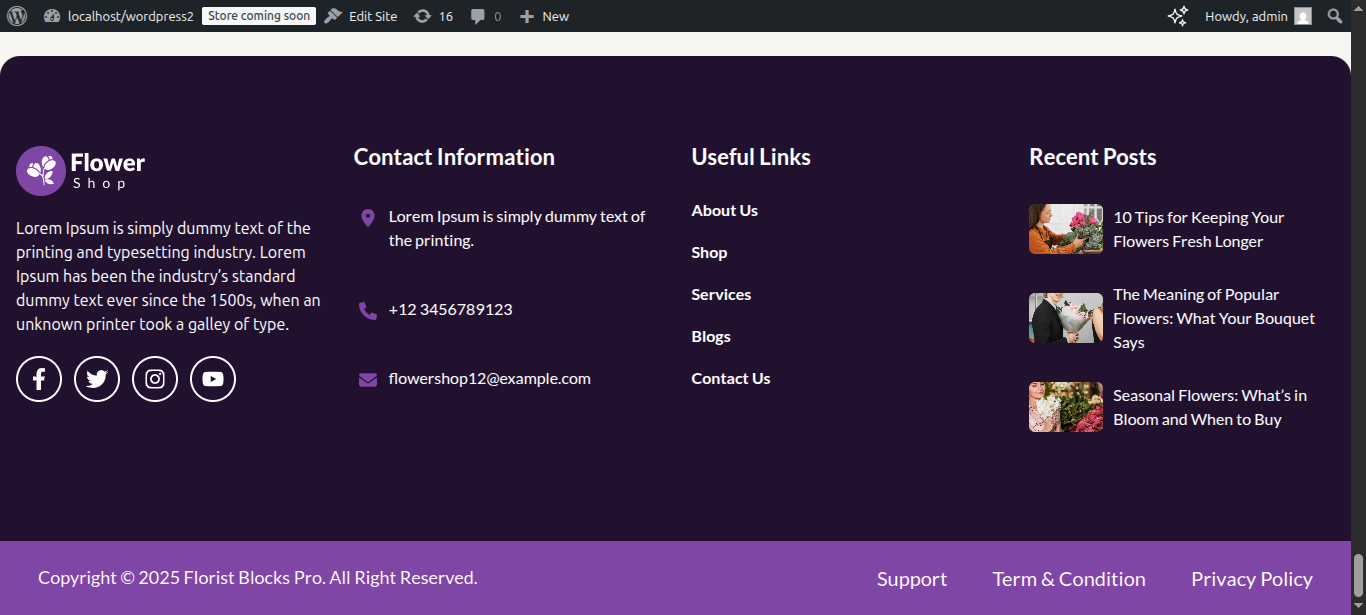Click the search magnifier in admin bar

pos(1334,16)
